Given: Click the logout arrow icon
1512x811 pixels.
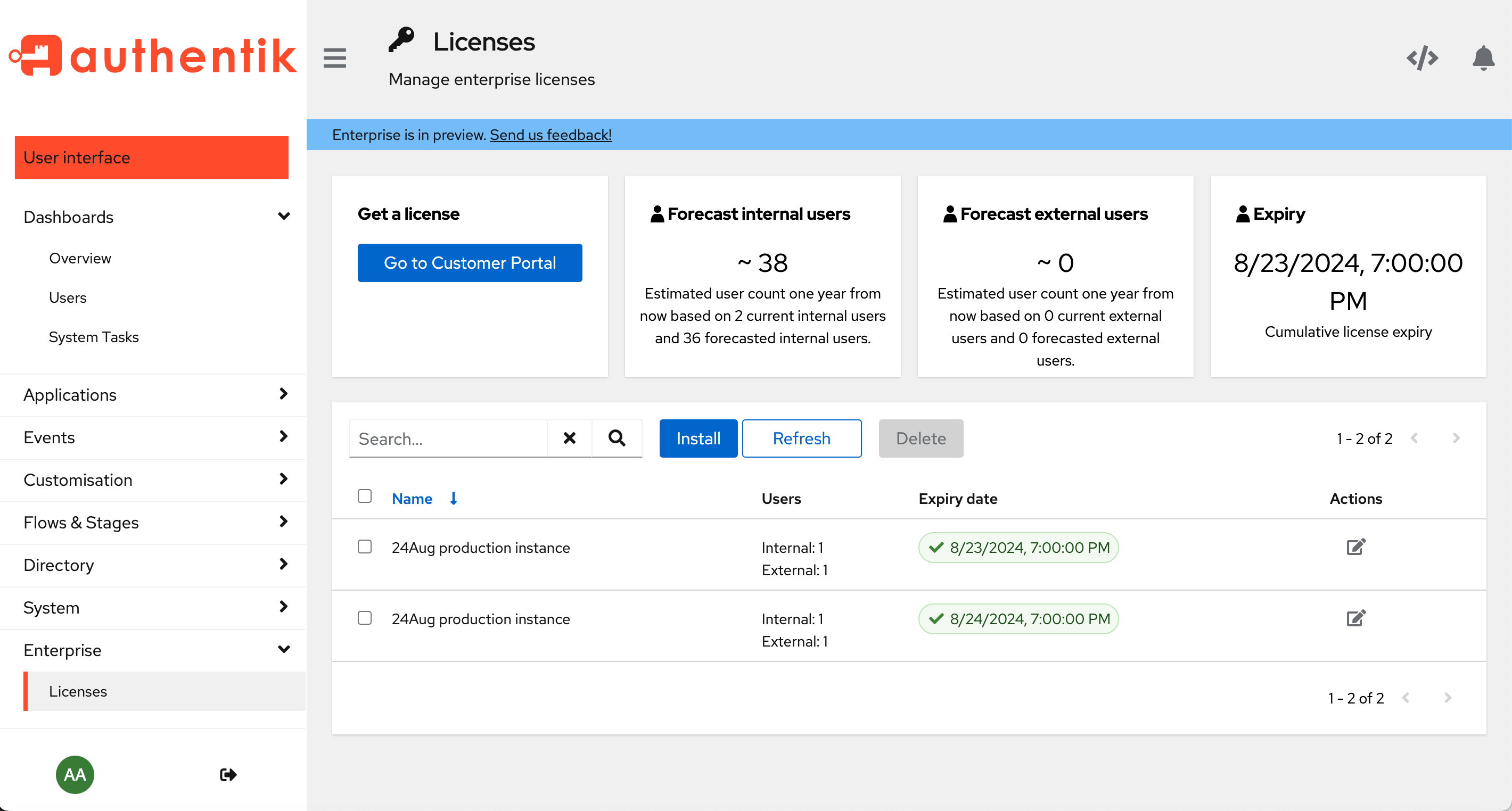Looking at the screenshot, I should tap(228, 775).
